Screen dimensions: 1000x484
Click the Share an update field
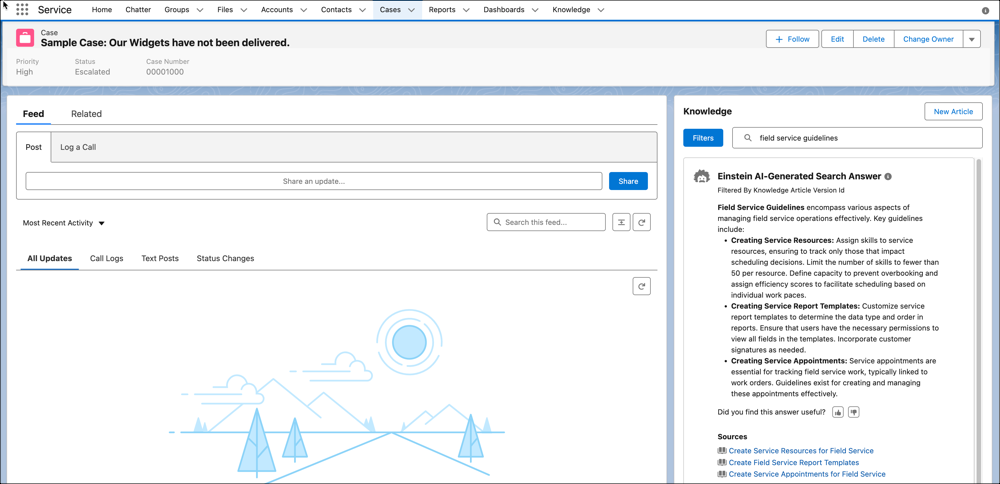click(314, 181)
